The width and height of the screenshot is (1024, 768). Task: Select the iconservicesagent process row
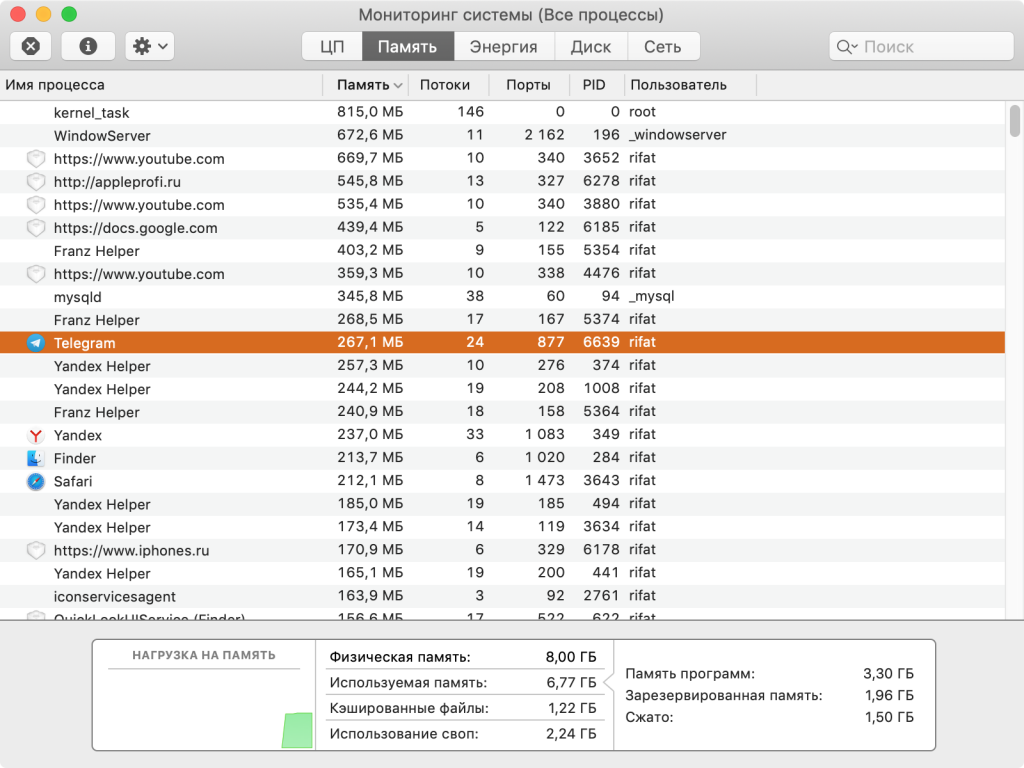click(x=502, y=596)
